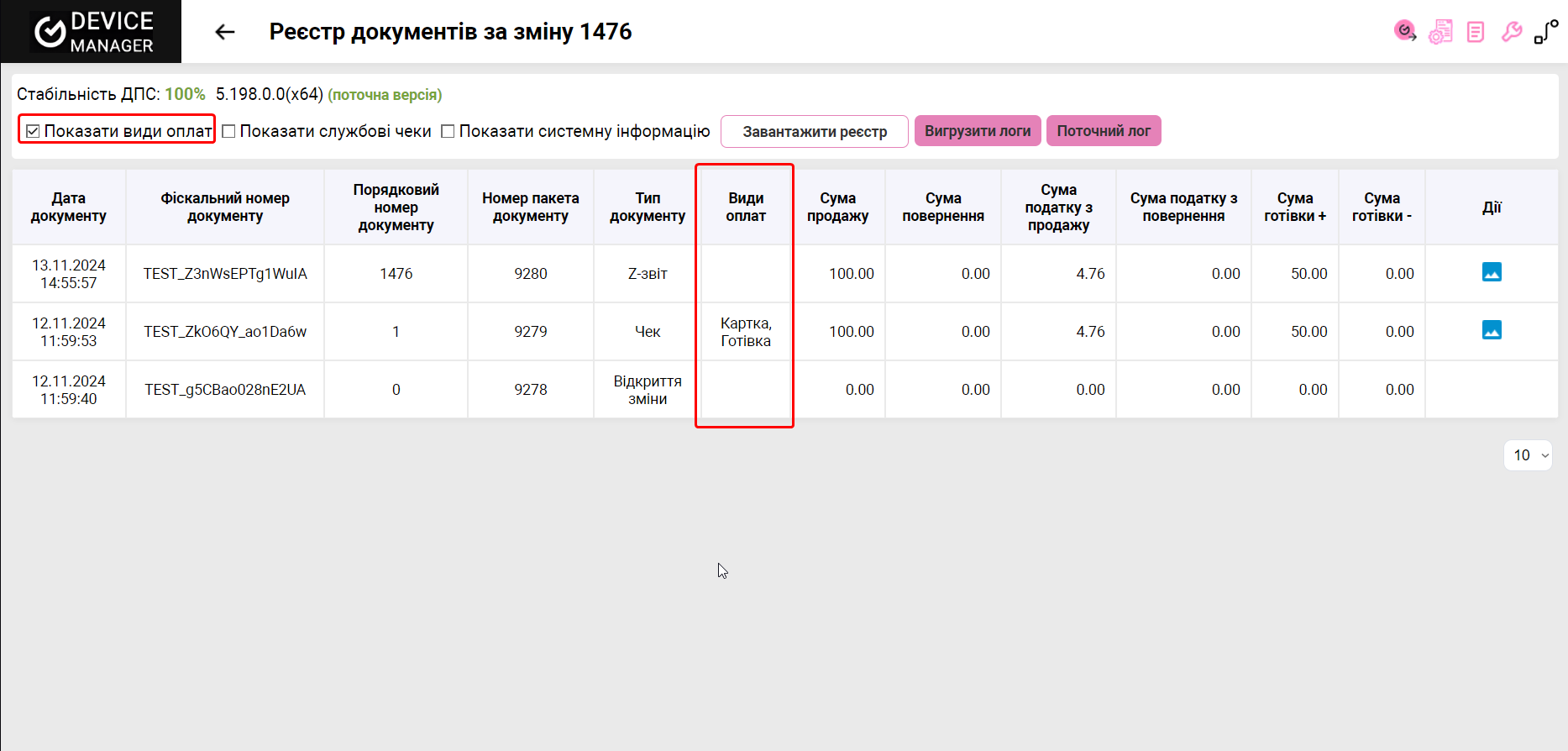Open the document with gear settings icon
Screen dimensions: 1568x751
point(1440,32)
